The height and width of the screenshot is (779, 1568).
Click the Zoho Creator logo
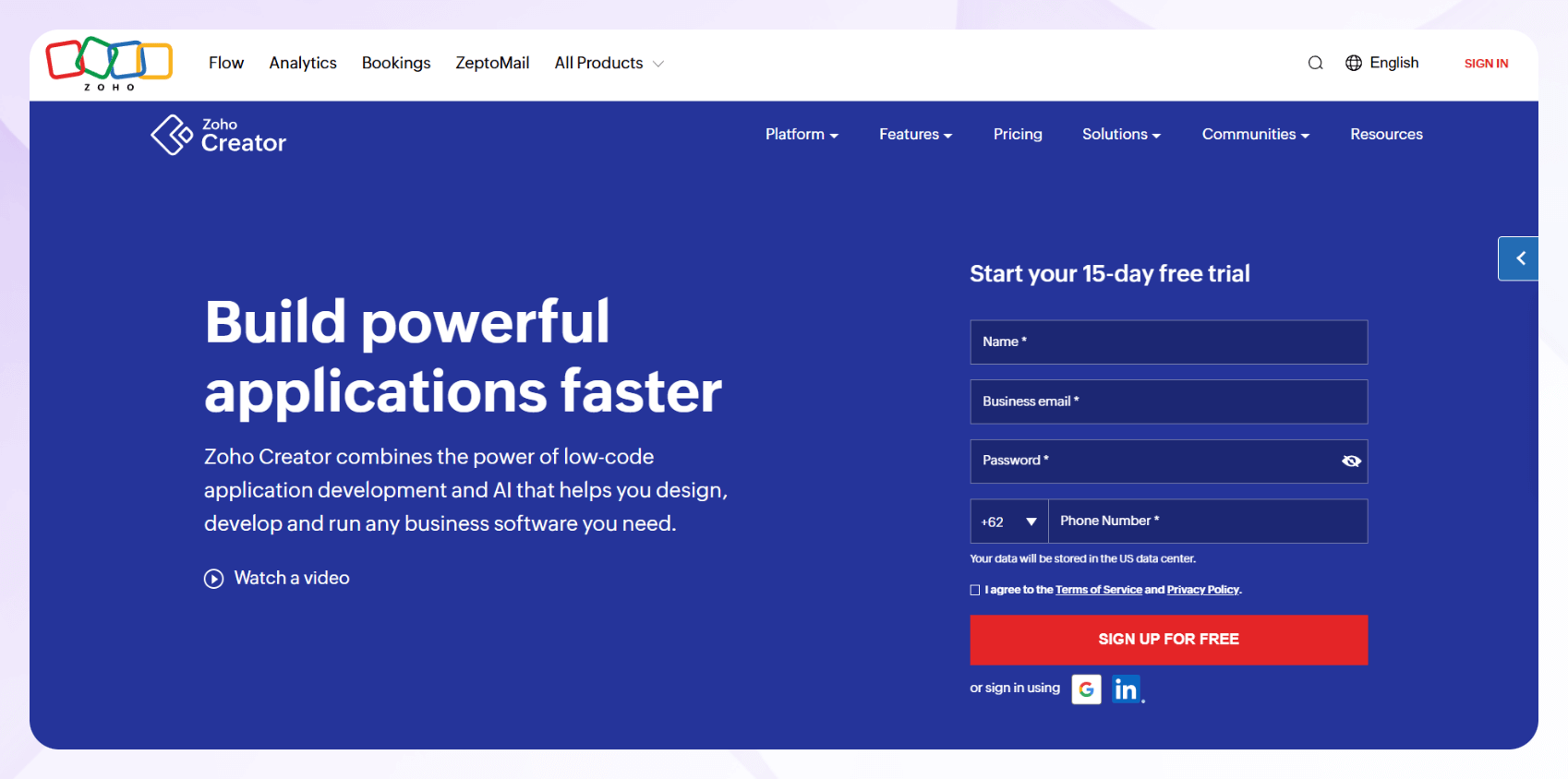219,135
